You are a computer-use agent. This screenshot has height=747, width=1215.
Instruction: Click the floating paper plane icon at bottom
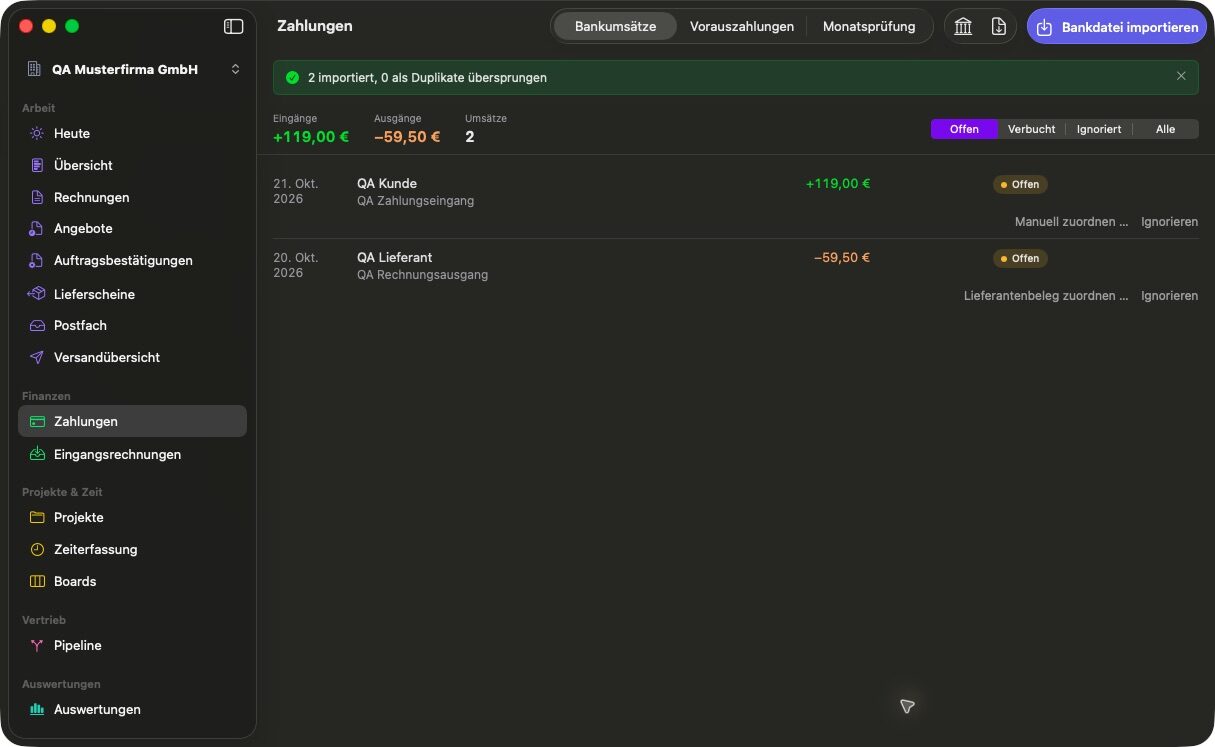(x=907, y=706)
